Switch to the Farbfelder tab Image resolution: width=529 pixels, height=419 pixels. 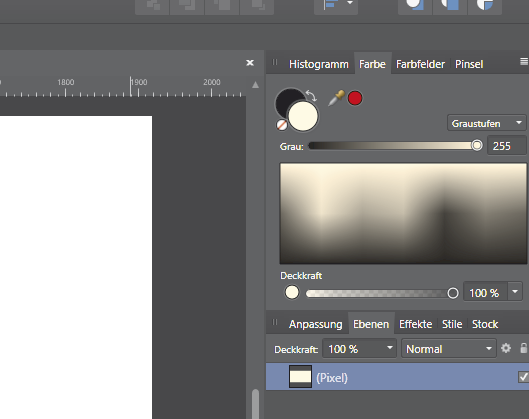coord(420,64)
